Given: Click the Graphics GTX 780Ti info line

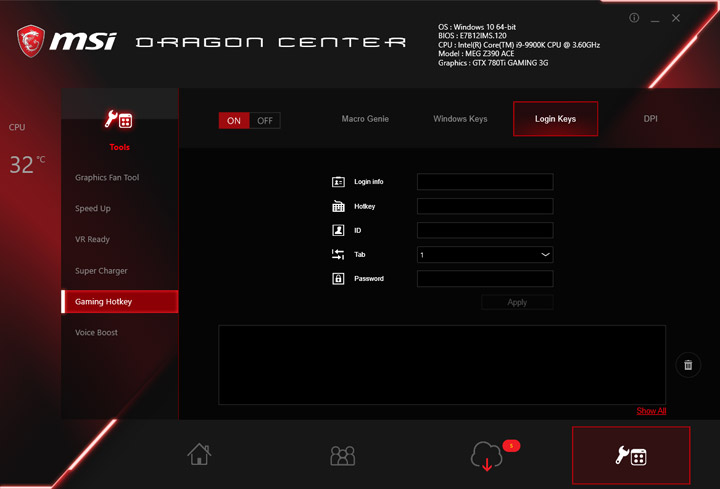Looking at the screenshot, I should tap(493, 63).
